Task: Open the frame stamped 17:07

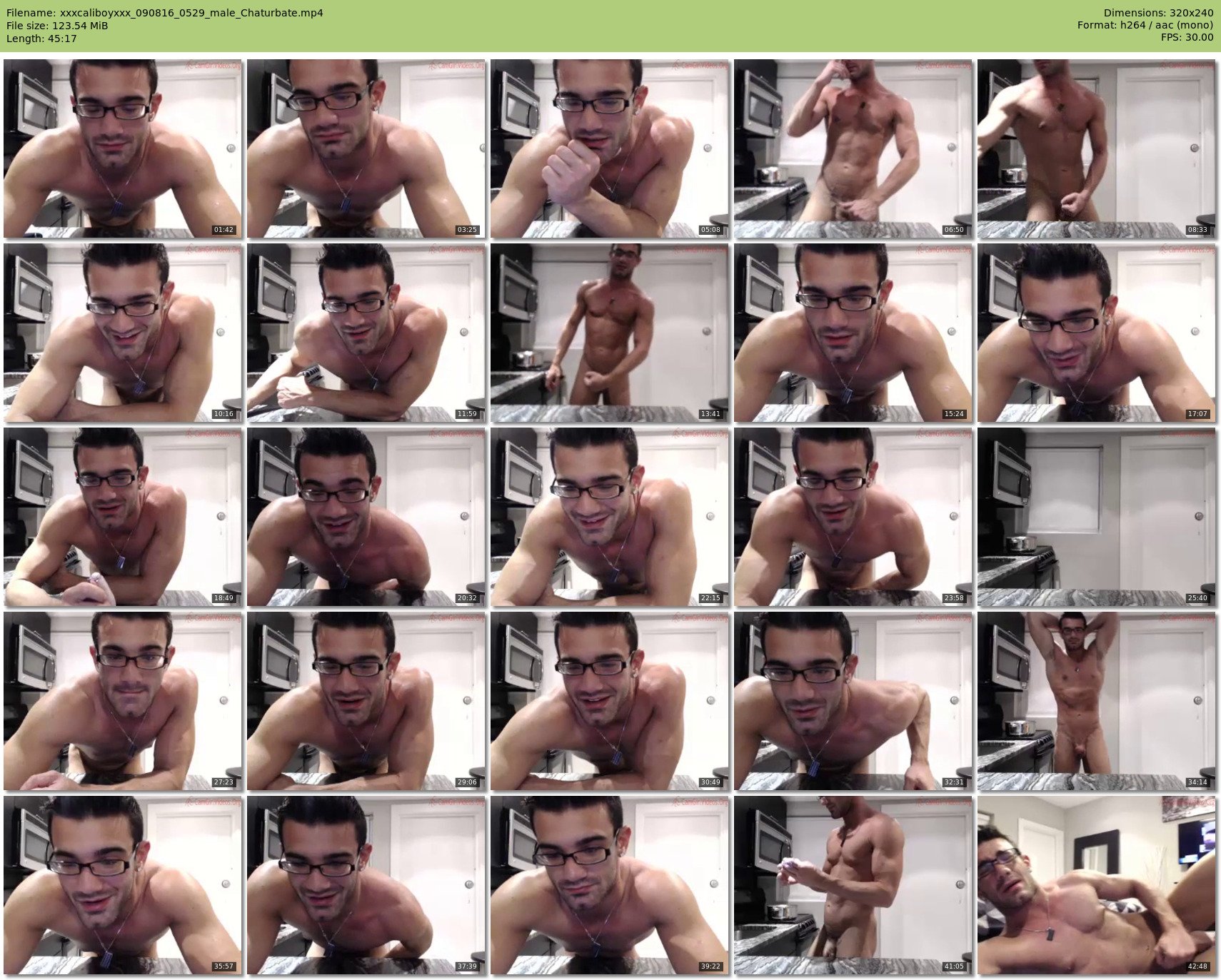Action: click(x=1097, y=333)
